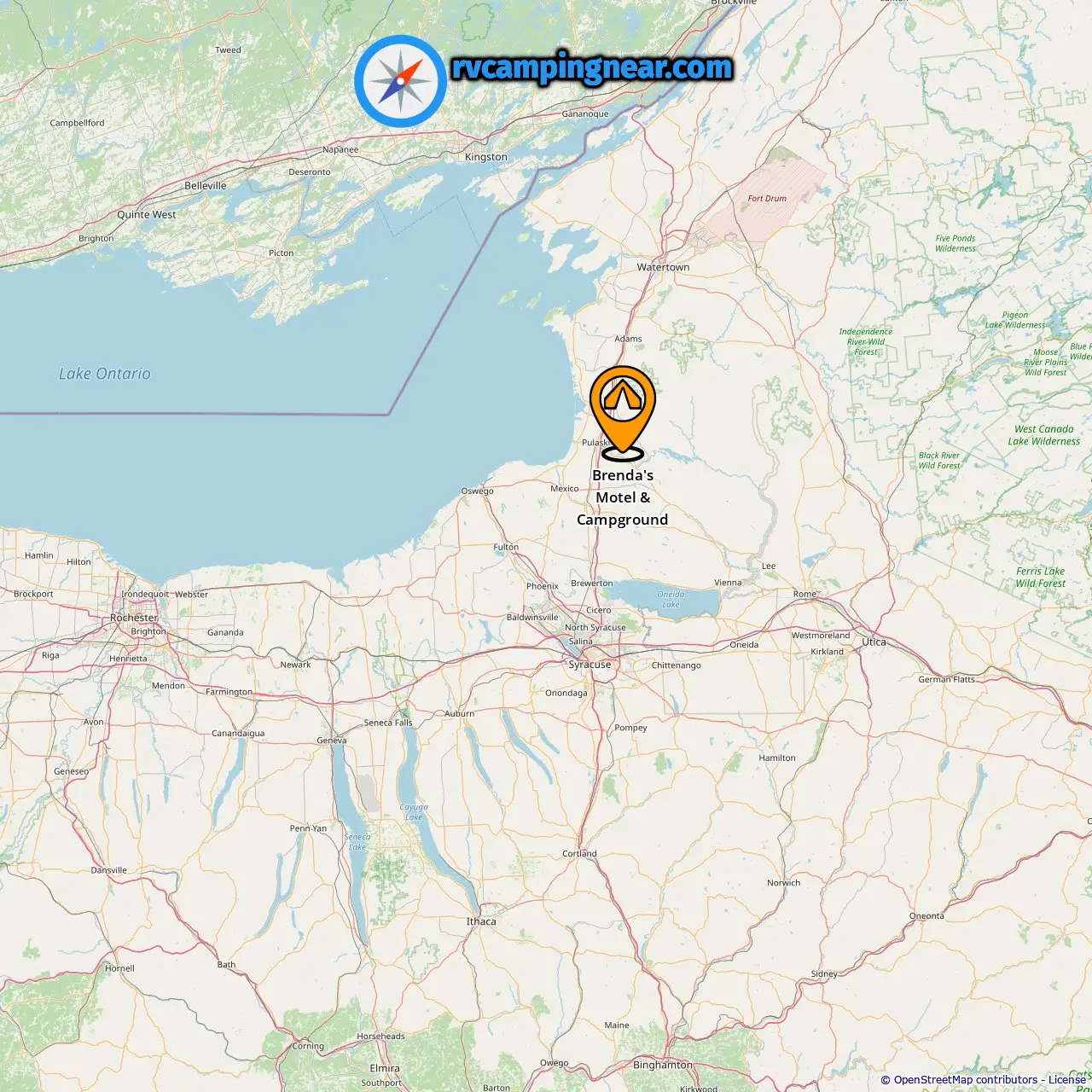The width and height of the screenshot is (1092, 1092).
Task: Click the Syracuse city label
Action: click(x=590, y=665)
